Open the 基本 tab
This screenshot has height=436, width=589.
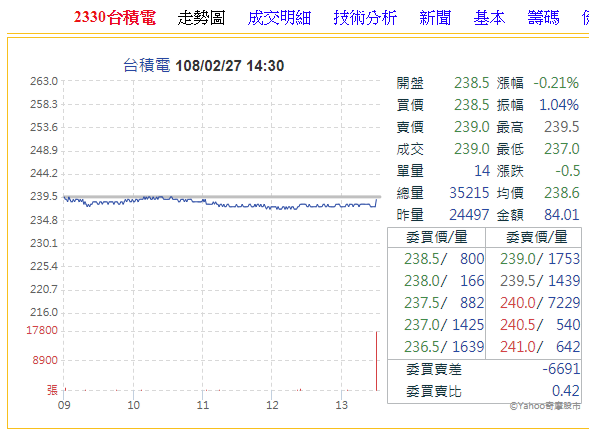pyautogui.click(x=489, y=18)
